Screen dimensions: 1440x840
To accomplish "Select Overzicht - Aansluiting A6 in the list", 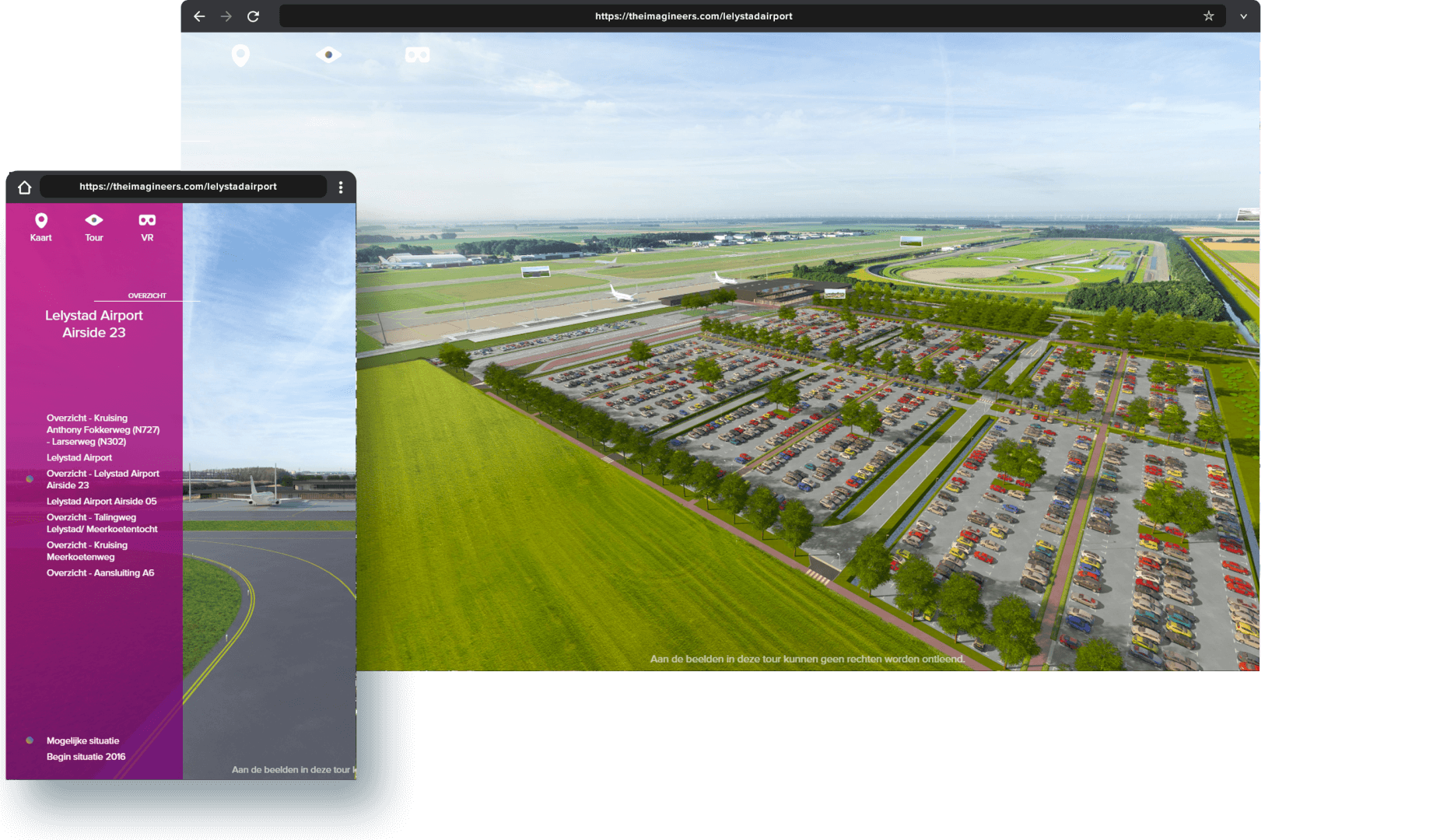I will pyautogui.click(x=100, y=572).
